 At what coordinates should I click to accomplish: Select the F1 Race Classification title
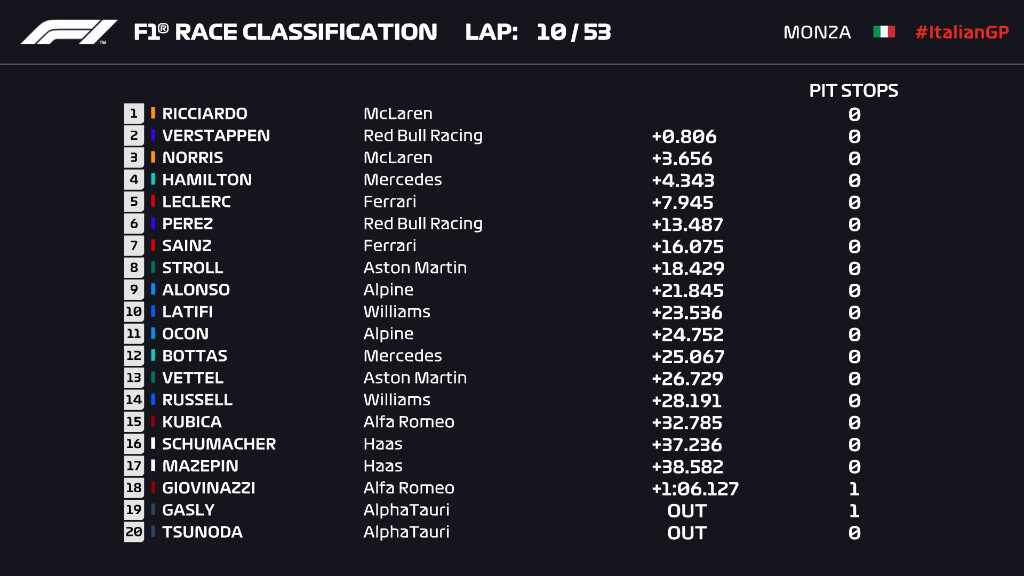[285, 32]
